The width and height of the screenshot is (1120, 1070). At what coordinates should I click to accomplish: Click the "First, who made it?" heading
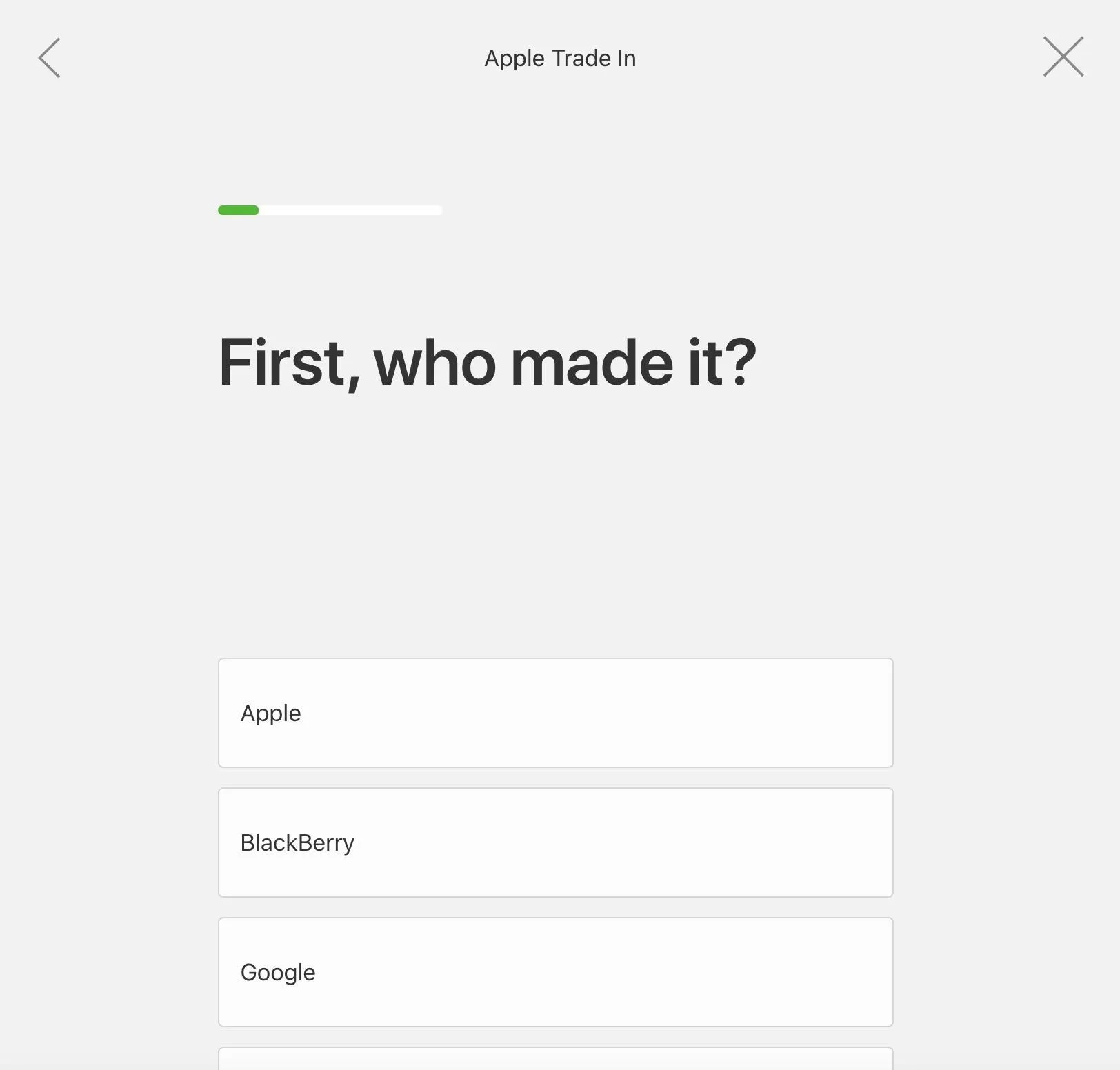pyautogui.click(x=488, y=363)
